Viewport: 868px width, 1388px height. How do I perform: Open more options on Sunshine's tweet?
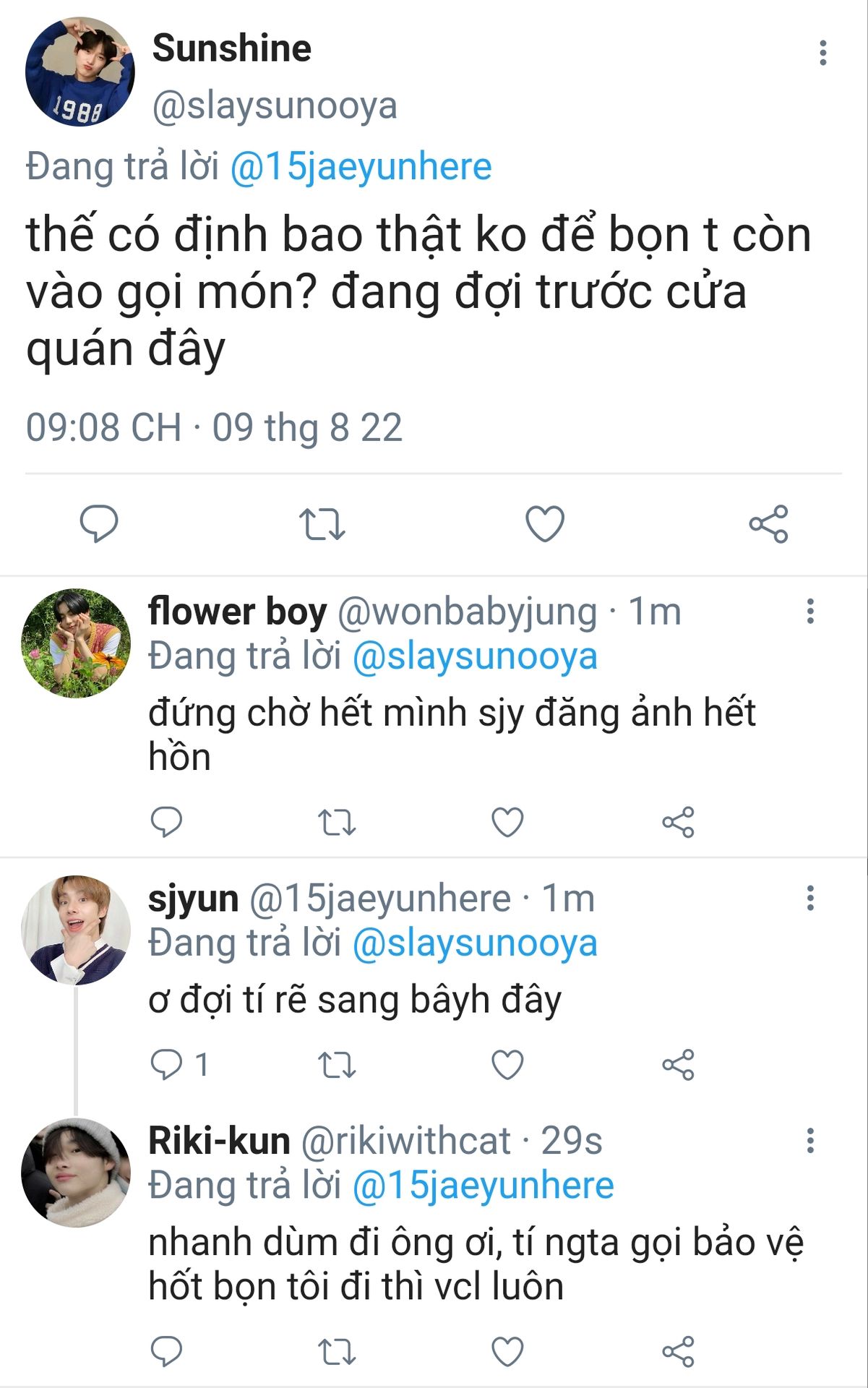tap(822, 53)
